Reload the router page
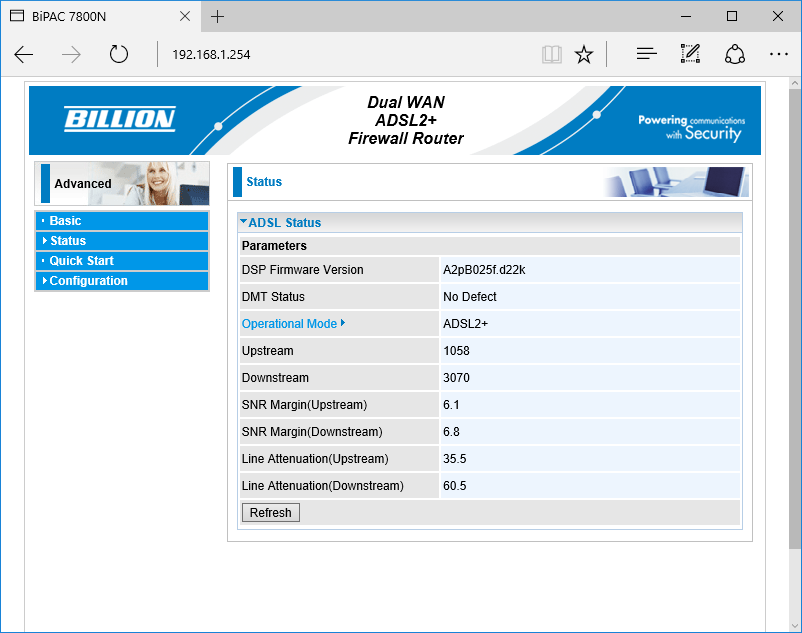Screen dimensions: 802x633 point(119,54)
